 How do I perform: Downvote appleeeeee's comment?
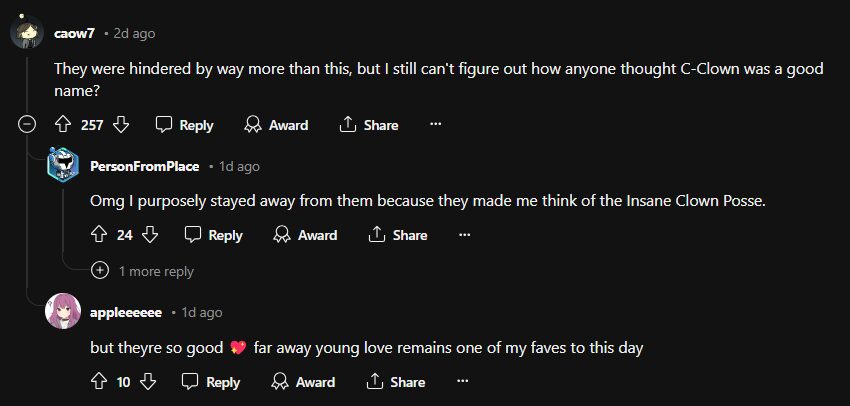[x=148, y=382]
